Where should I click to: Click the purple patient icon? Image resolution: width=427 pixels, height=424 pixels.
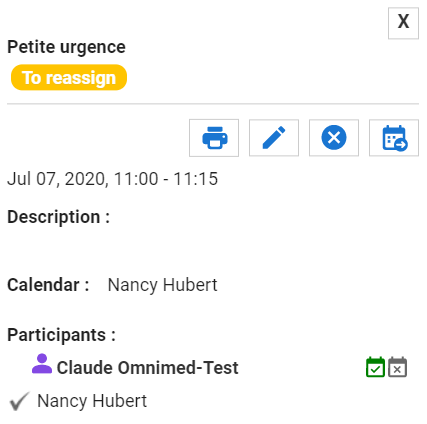tap(42, 364)
